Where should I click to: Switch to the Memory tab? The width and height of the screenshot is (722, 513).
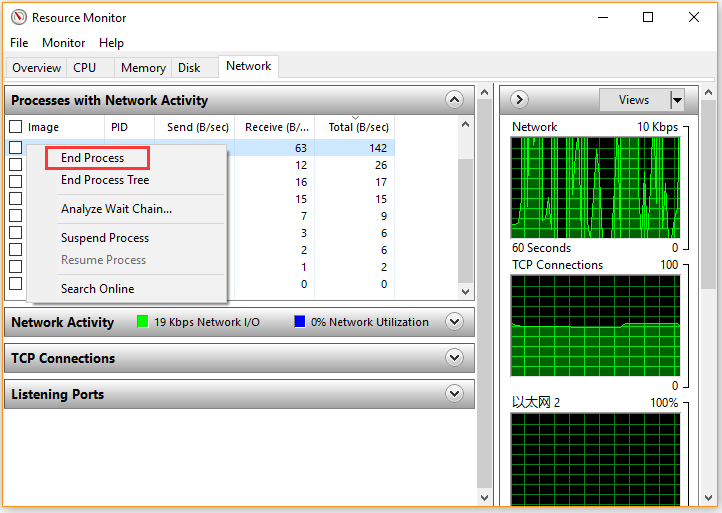(x=143, y=68)
